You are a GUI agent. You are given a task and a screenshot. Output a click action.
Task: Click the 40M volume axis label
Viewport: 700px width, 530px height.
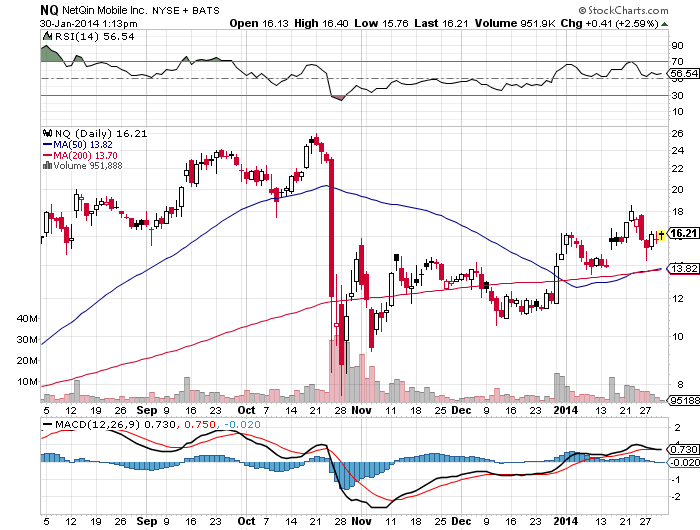coord(27,318)
